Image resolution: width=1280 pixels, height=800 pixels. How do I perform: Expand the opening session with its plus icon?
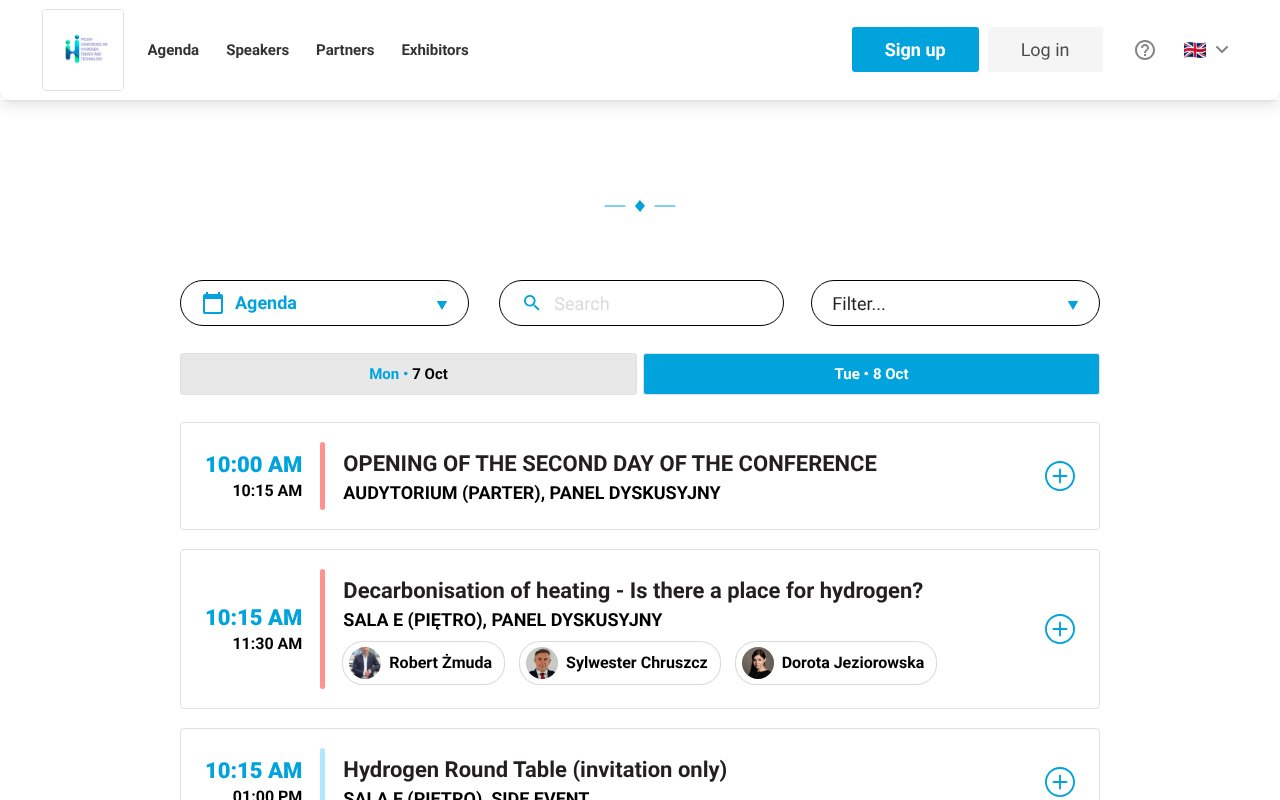[1059, 476]
